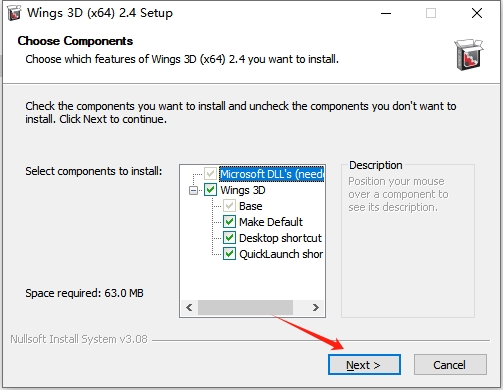
Task: Uncheck the Desktop shortcut checkbox
Action: click(x=229, y=238)
